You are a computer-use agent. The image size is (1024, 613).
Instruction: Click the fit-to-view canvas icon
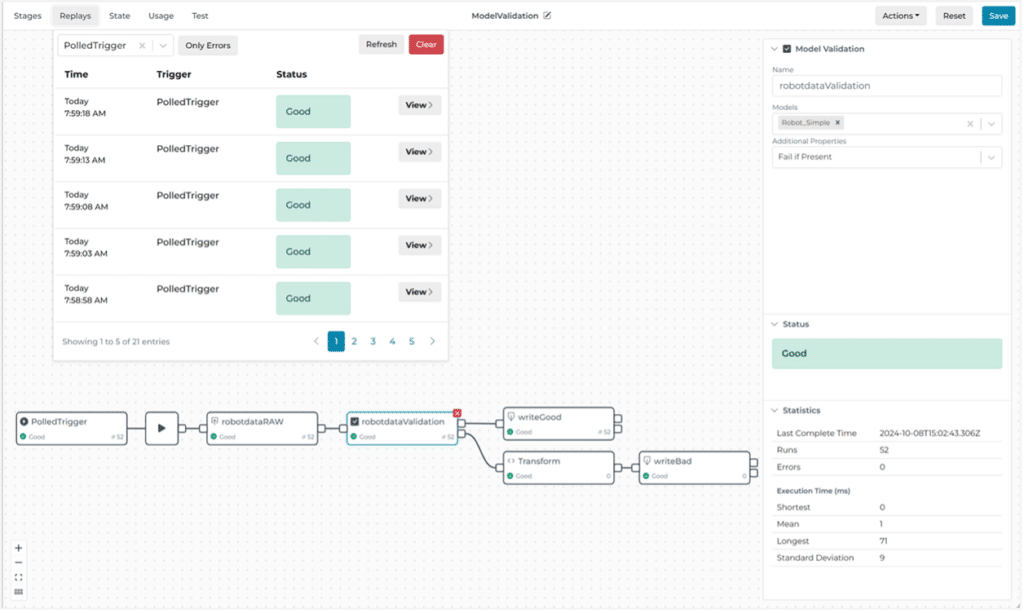click(18, 577)
